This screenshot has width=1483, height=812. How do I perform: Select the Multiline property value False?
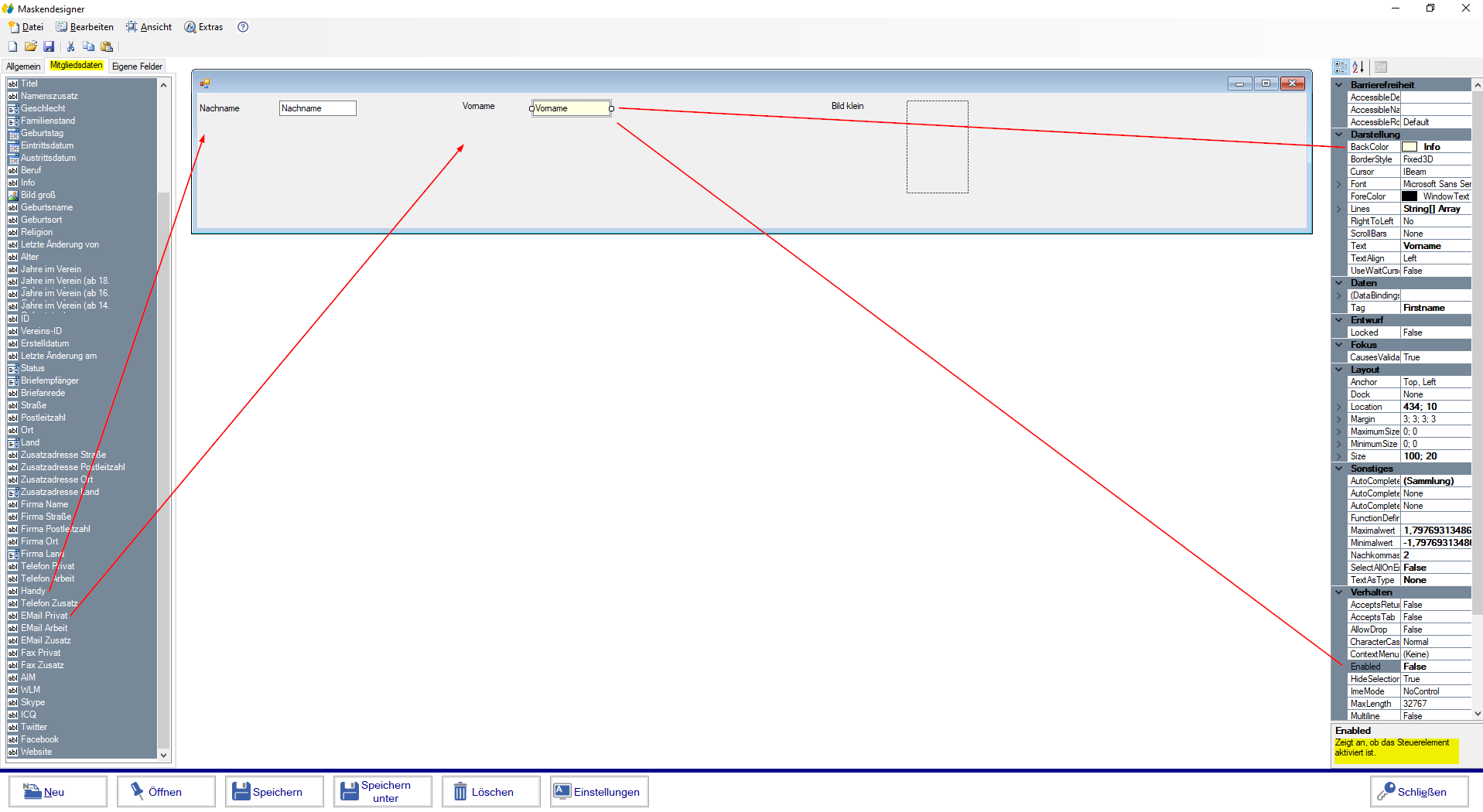pyautogui.click(x=1436, y=716)
